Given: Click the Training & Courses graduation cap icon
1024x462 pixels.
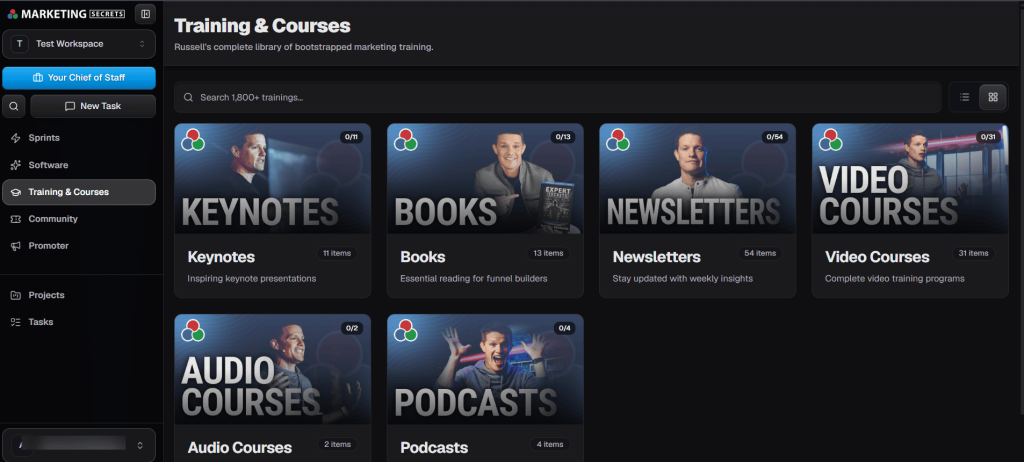Looking at the screenshot, I should click(16, 192).
